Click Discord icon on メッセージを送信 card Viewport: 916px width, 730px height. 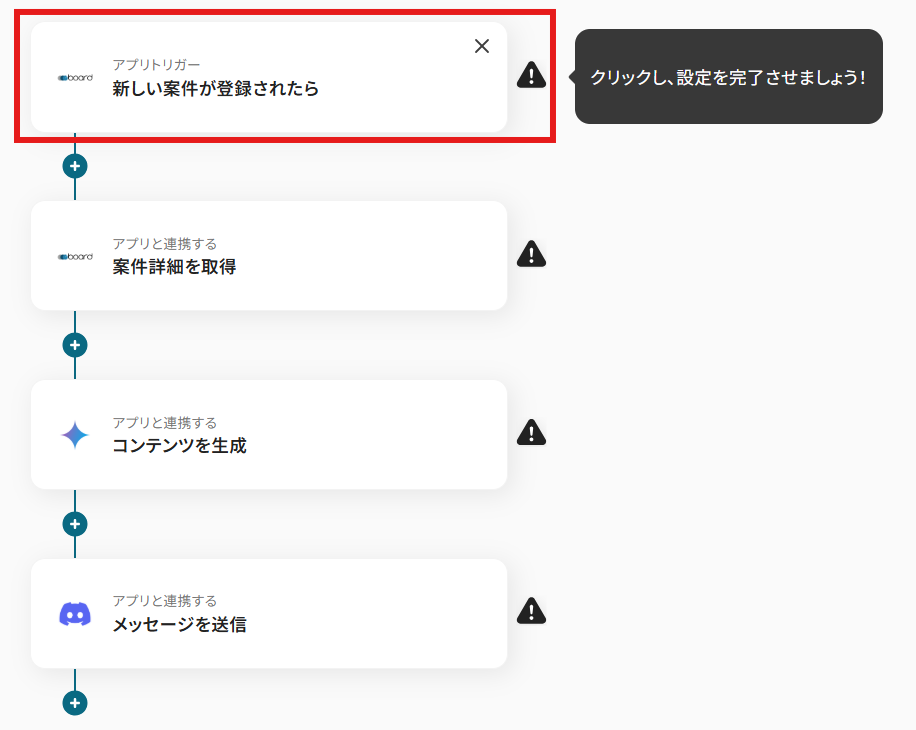tap(75, 614)
